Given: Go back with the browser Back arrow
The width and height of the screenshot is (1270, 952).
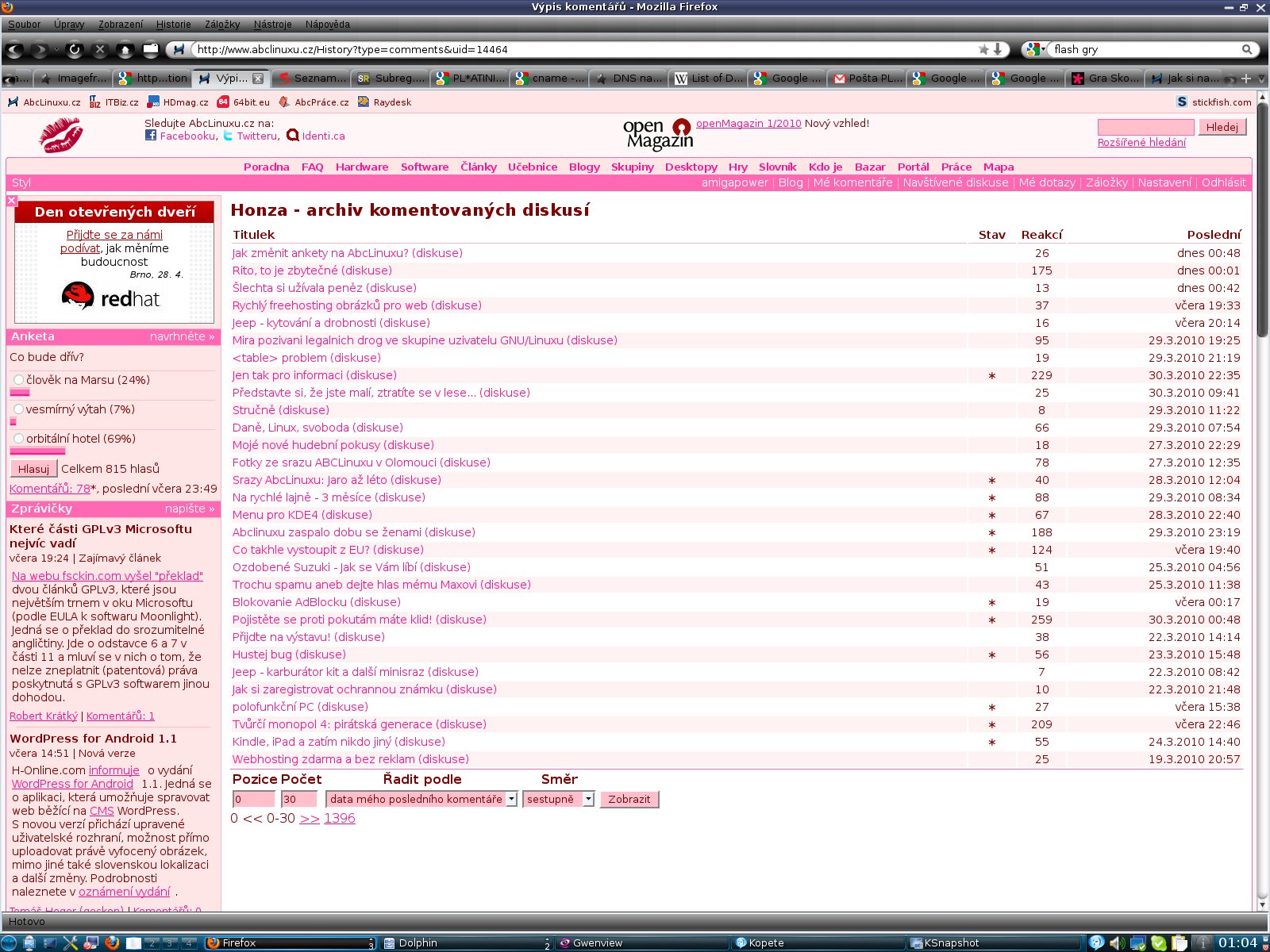Looking at the screenshot, I should pyautogui.click(x=14, y=49).
